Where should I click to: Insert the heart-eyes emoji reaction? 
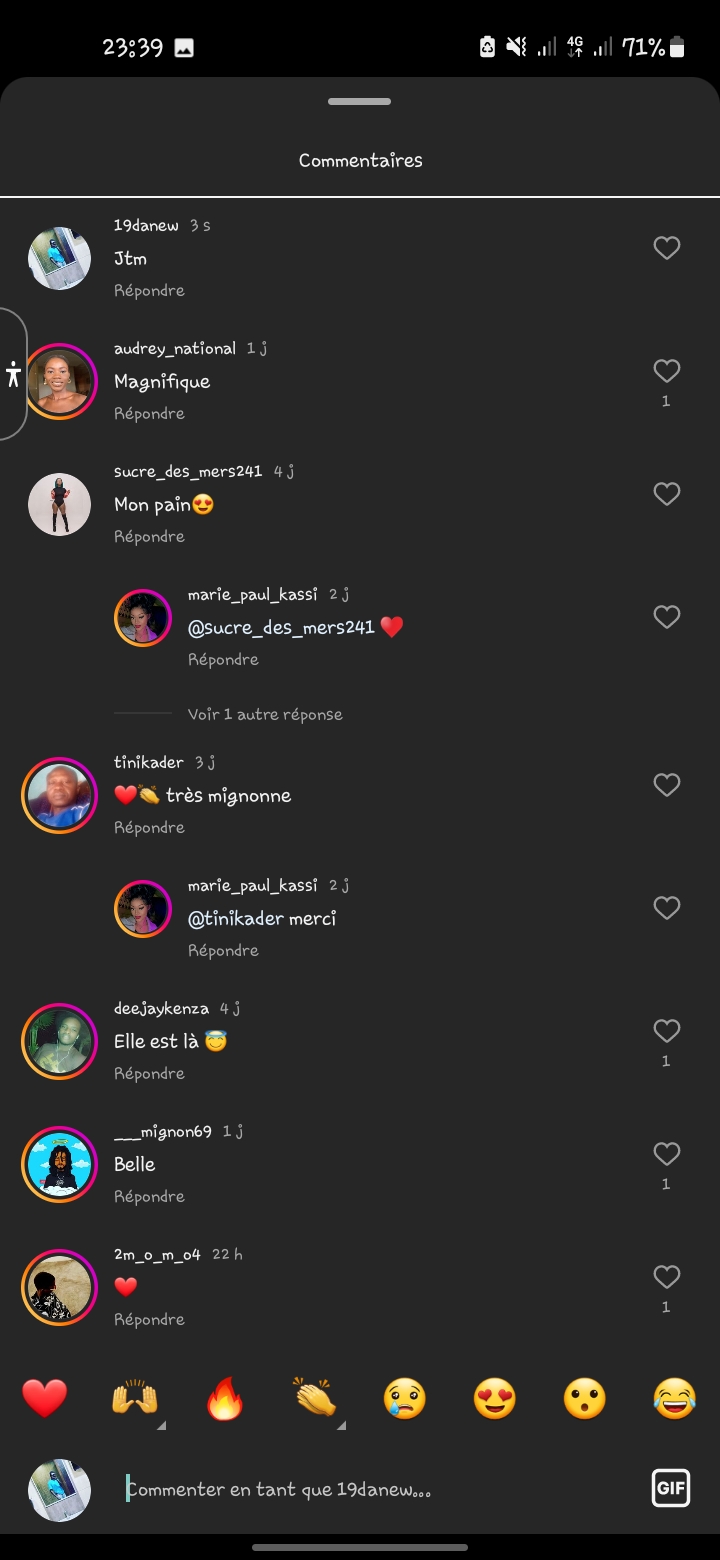pyautogui.click(x=495, y=1398)
